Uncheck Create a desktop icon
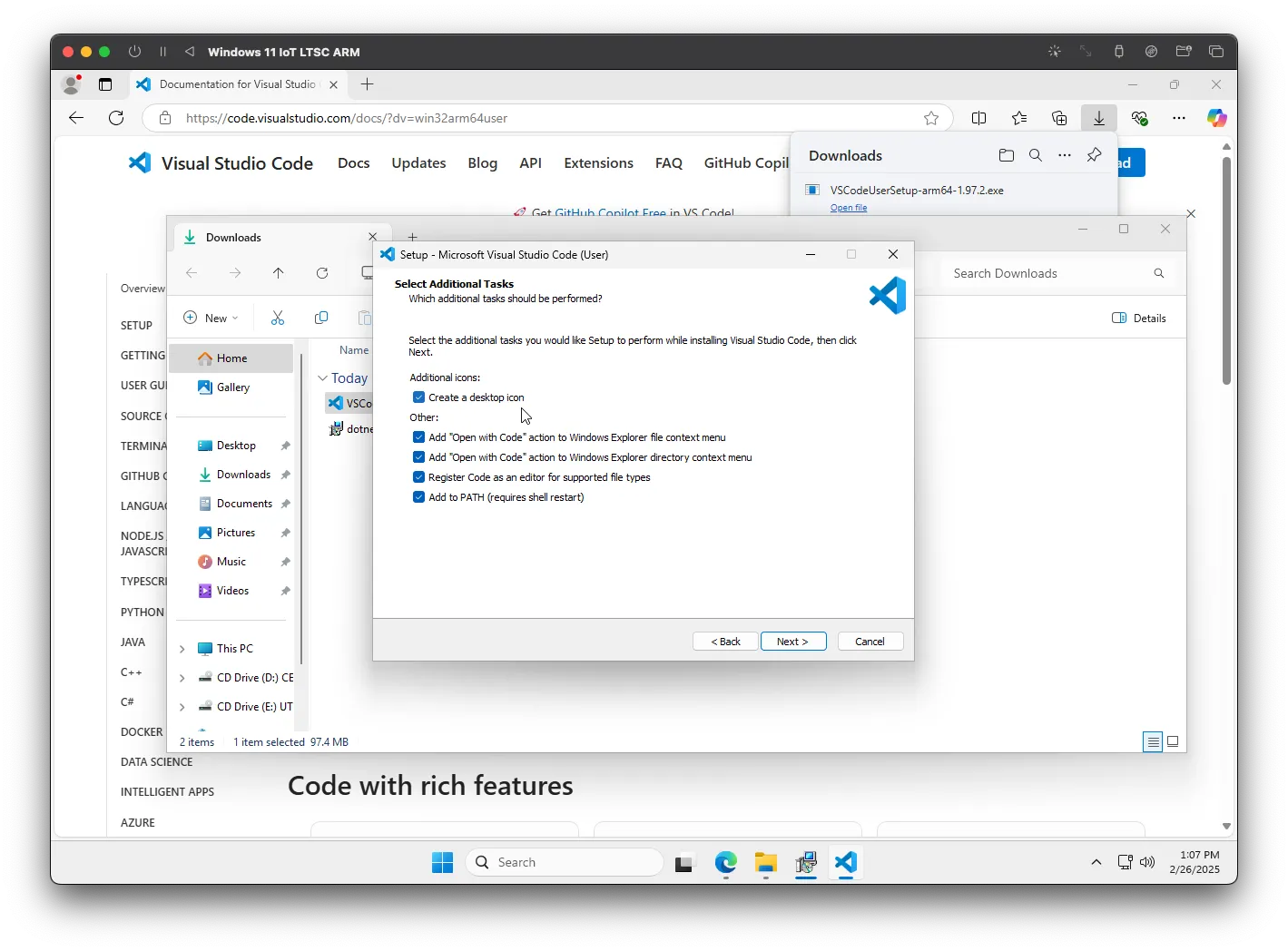Screen dimensions: 1288x951 418,397
